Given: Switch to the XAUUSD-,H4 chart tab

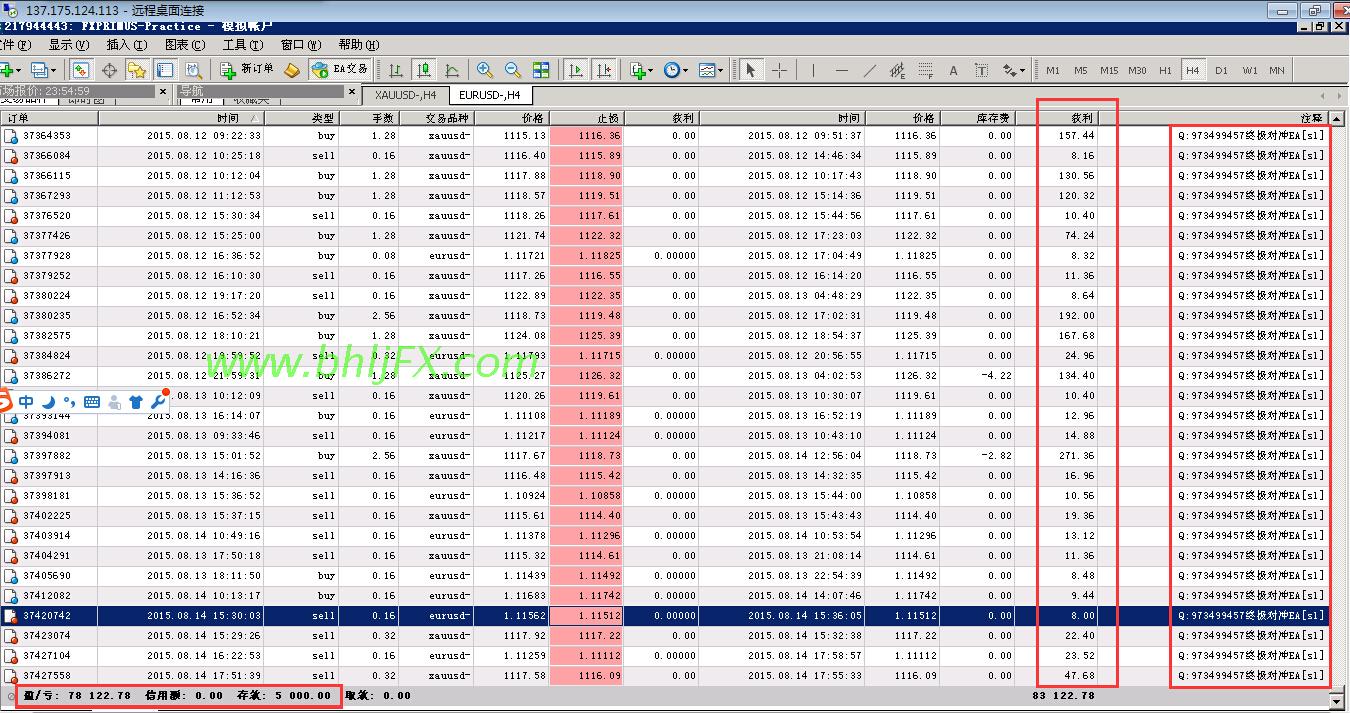Looking at the screenshot, I should 405,96.
